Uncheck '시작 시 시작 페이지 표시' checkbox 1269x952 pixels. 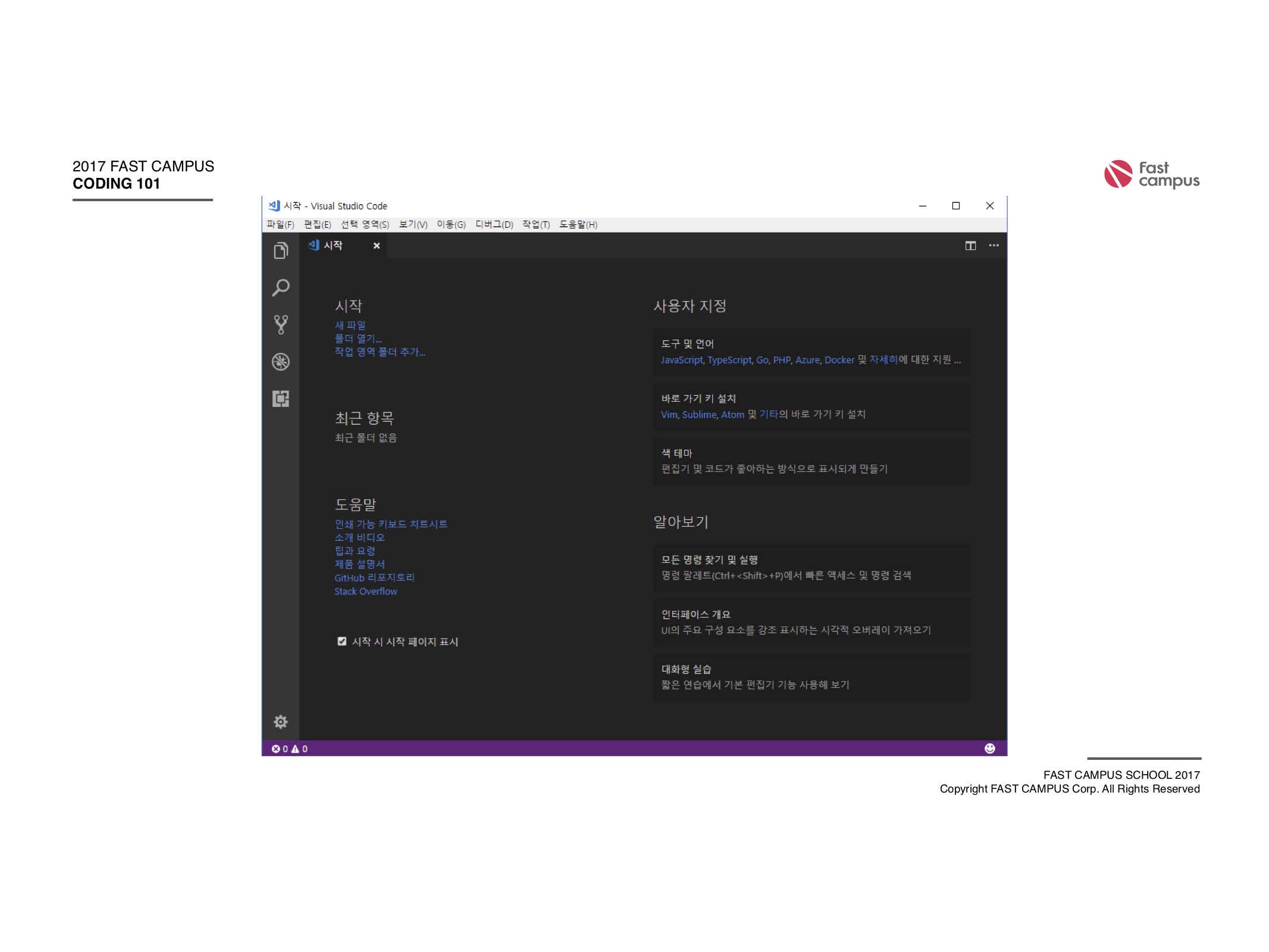point(342,641)
